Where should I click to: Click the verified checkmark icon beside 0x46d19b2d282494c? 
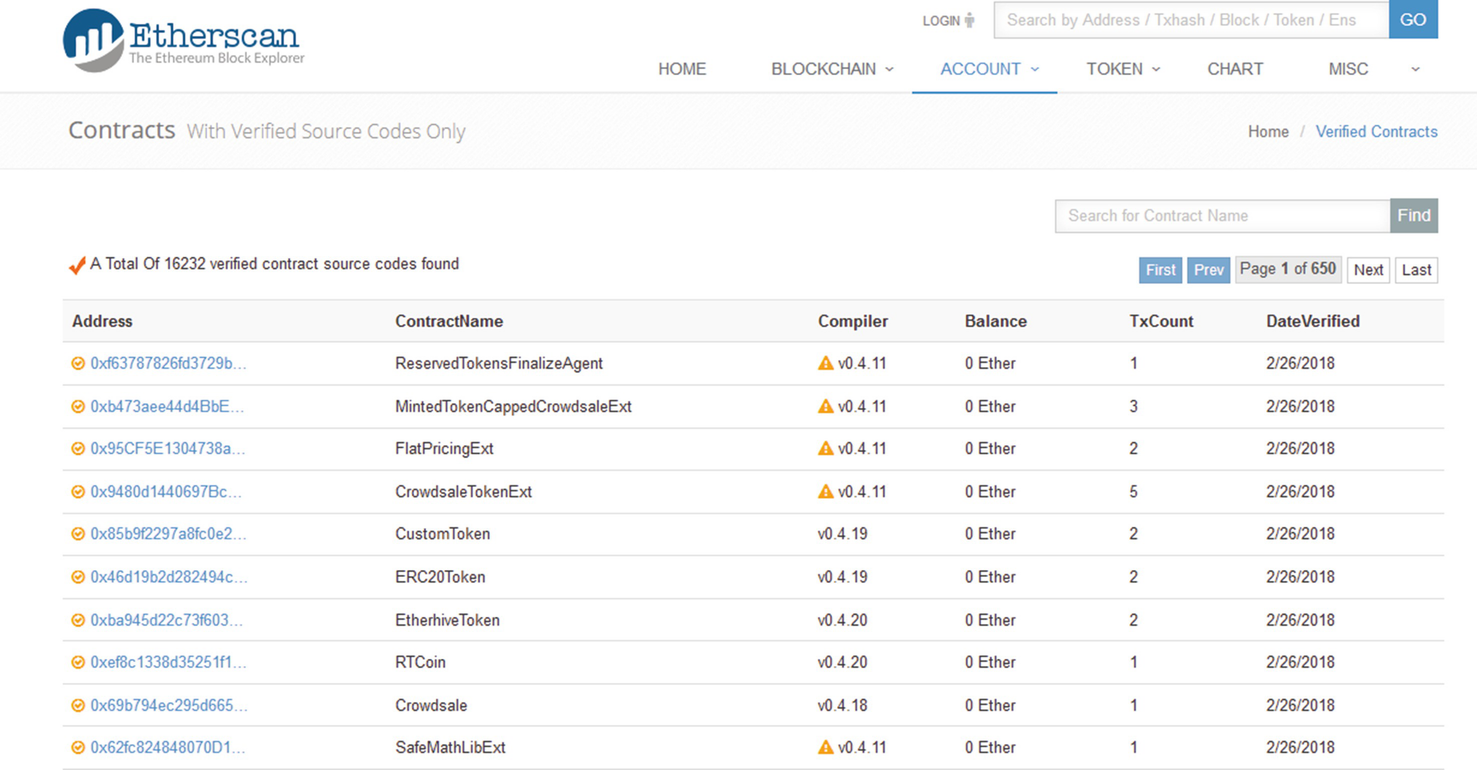pos(78,577)
